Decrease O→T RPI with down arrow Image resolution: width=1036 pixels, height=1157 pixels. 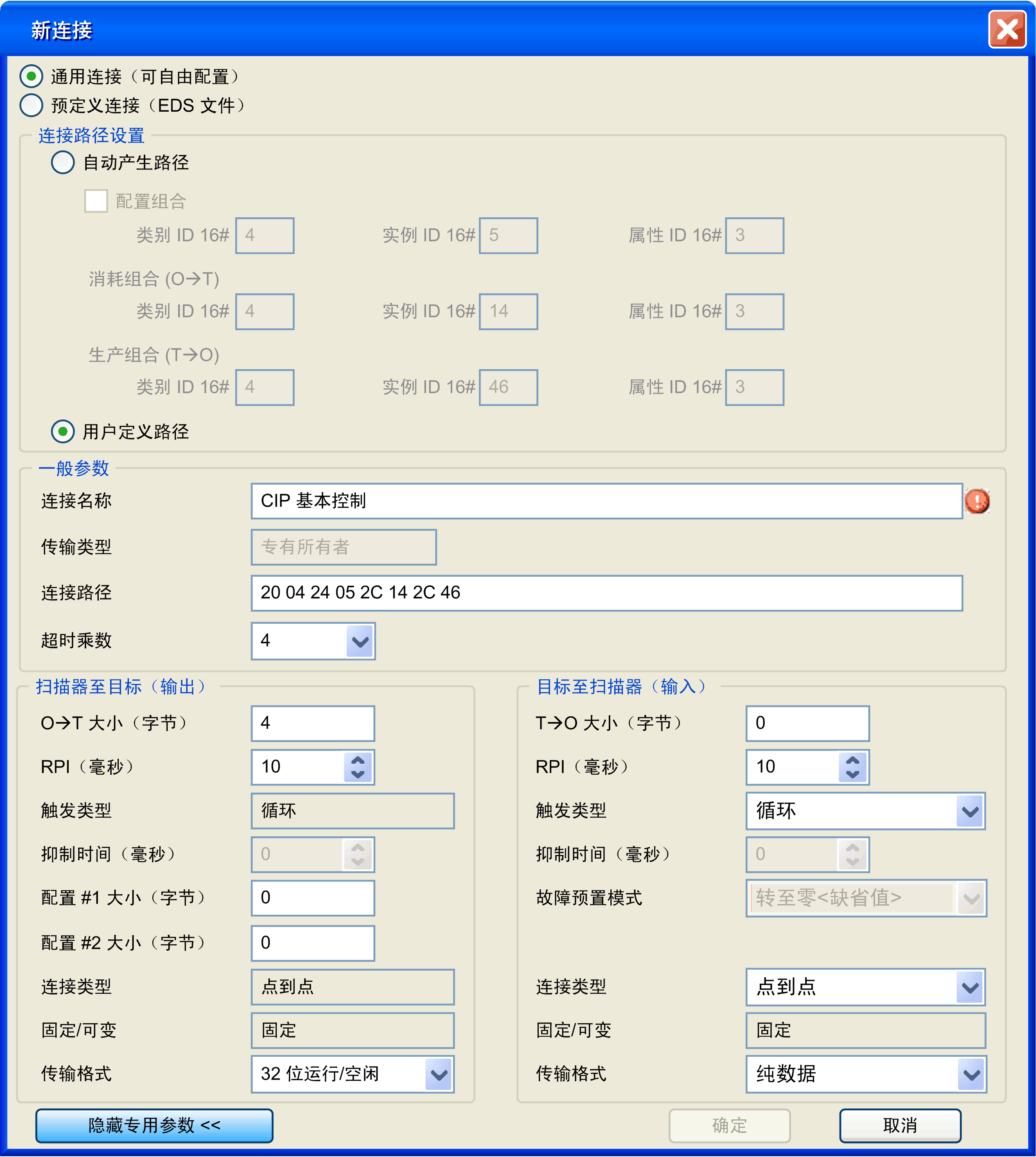click(x=357, y=774)
